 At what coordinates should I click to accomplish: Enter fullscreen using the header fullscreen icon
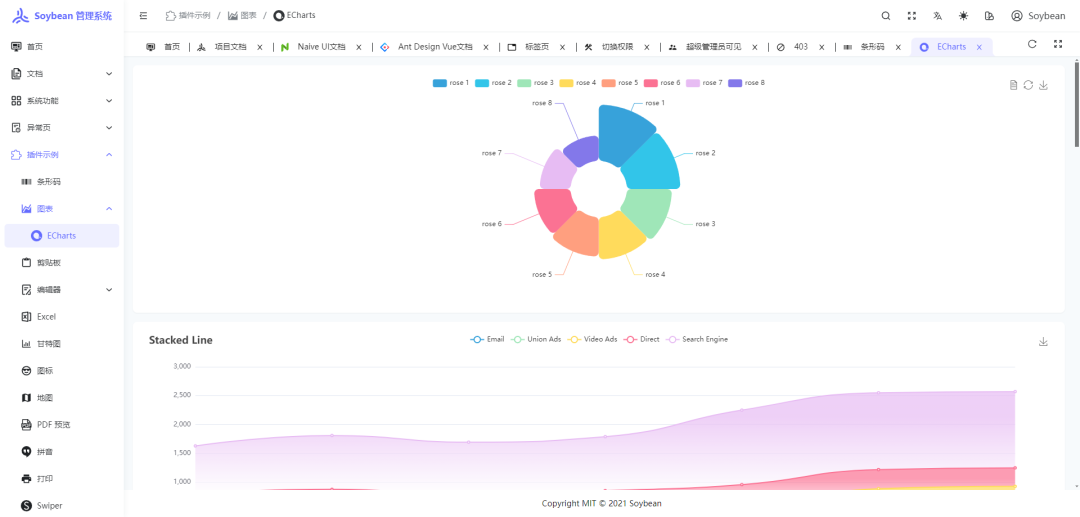(x=912, y=16)
